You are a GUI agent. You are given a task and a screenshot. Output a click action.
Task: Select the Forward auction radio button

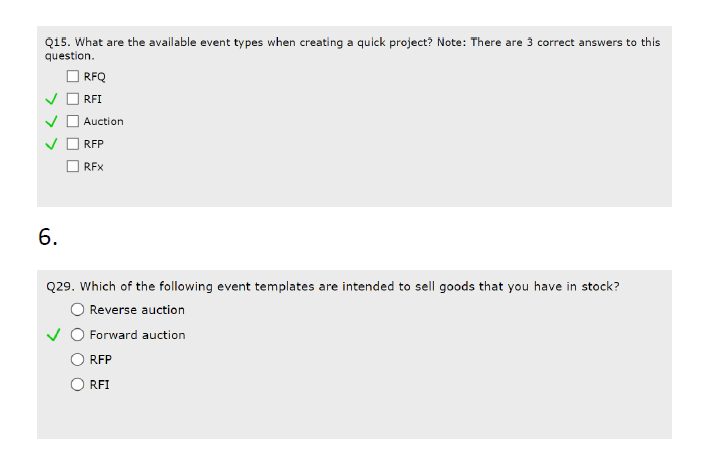point(79,335)
